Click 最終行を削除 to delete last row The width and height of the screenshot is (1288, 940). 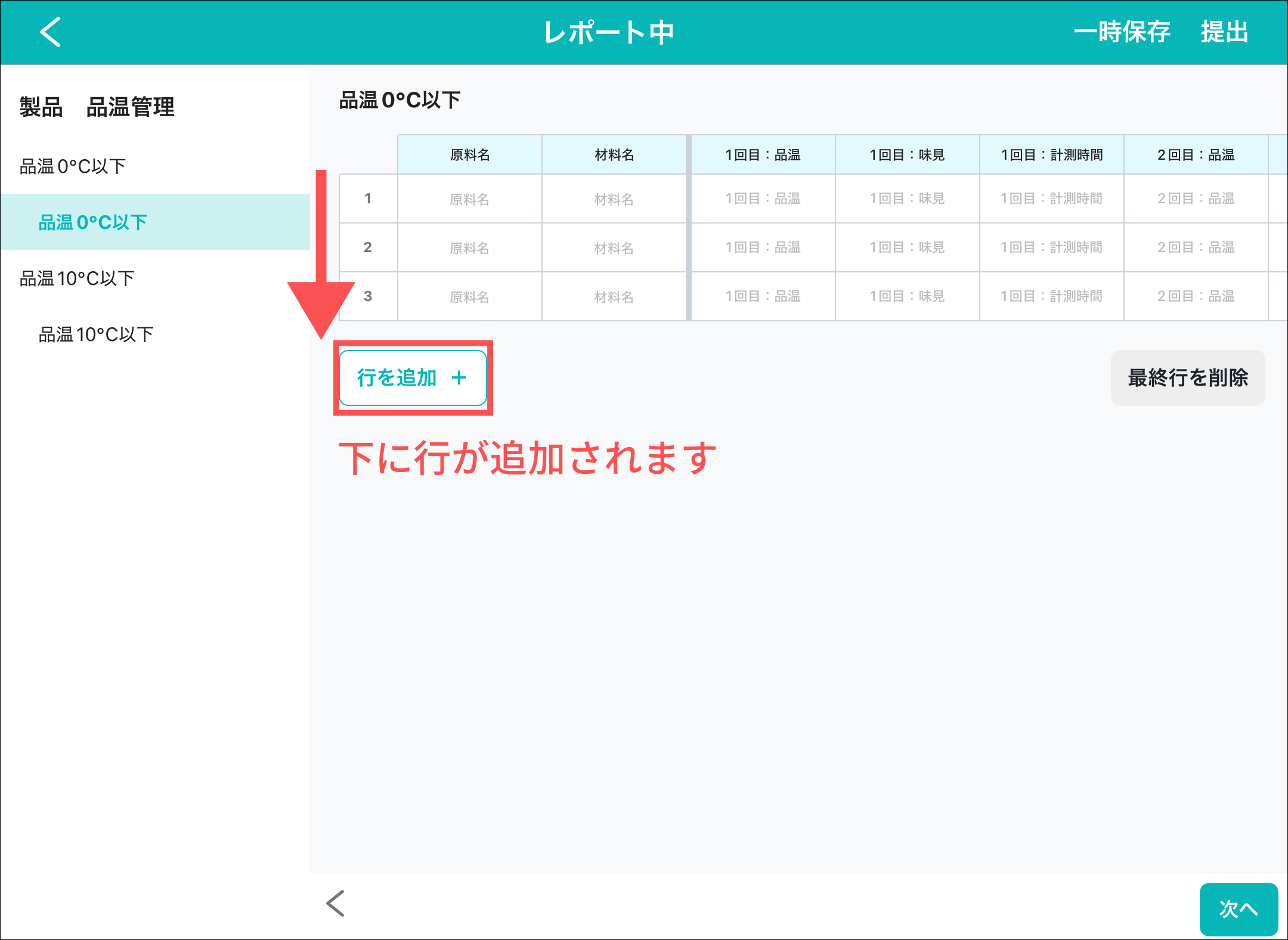click(1187, 378)
